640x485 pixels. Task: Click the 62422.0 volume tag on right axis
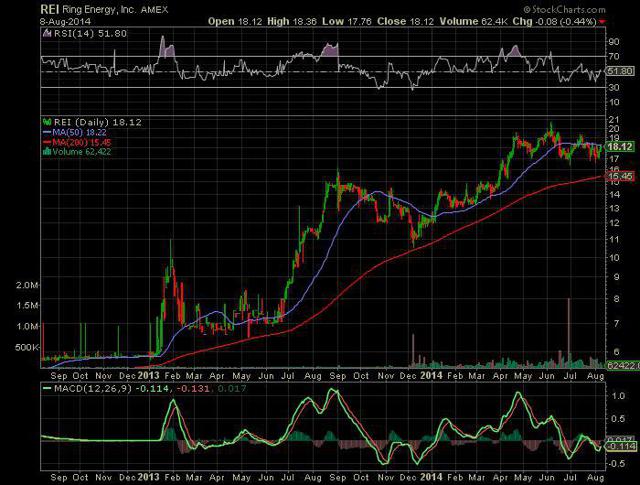coord(623,365)
